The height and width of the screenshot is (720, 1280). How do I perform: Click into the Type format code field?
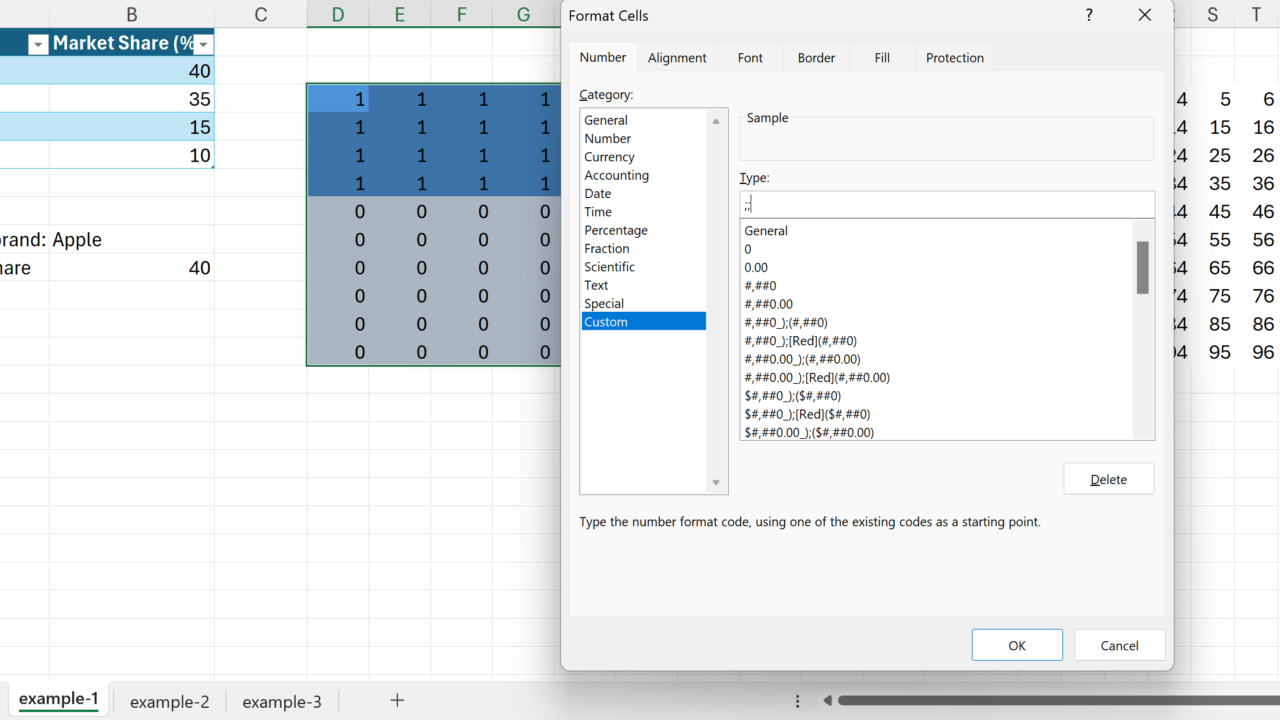(x=945, y=205)
